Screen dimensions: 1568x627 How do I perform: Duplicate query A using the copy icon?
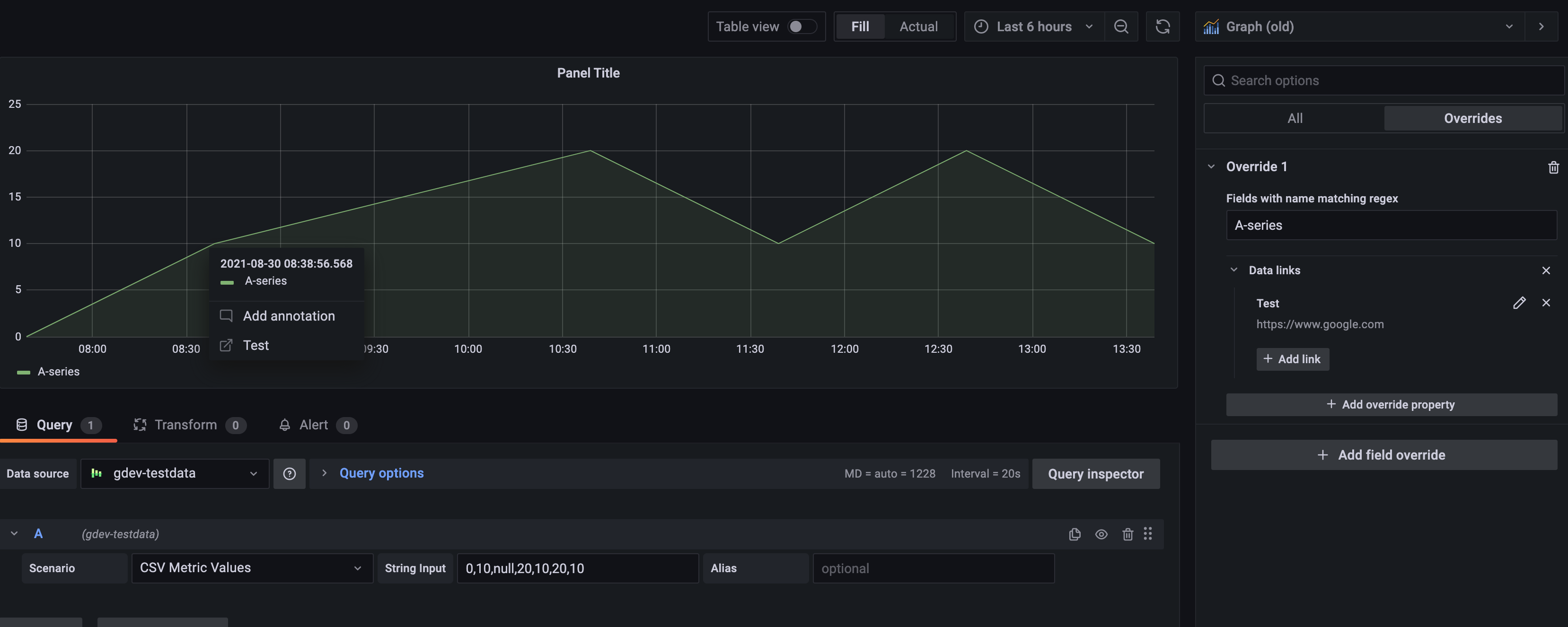pyautogui.click(x=1075, y=534)
